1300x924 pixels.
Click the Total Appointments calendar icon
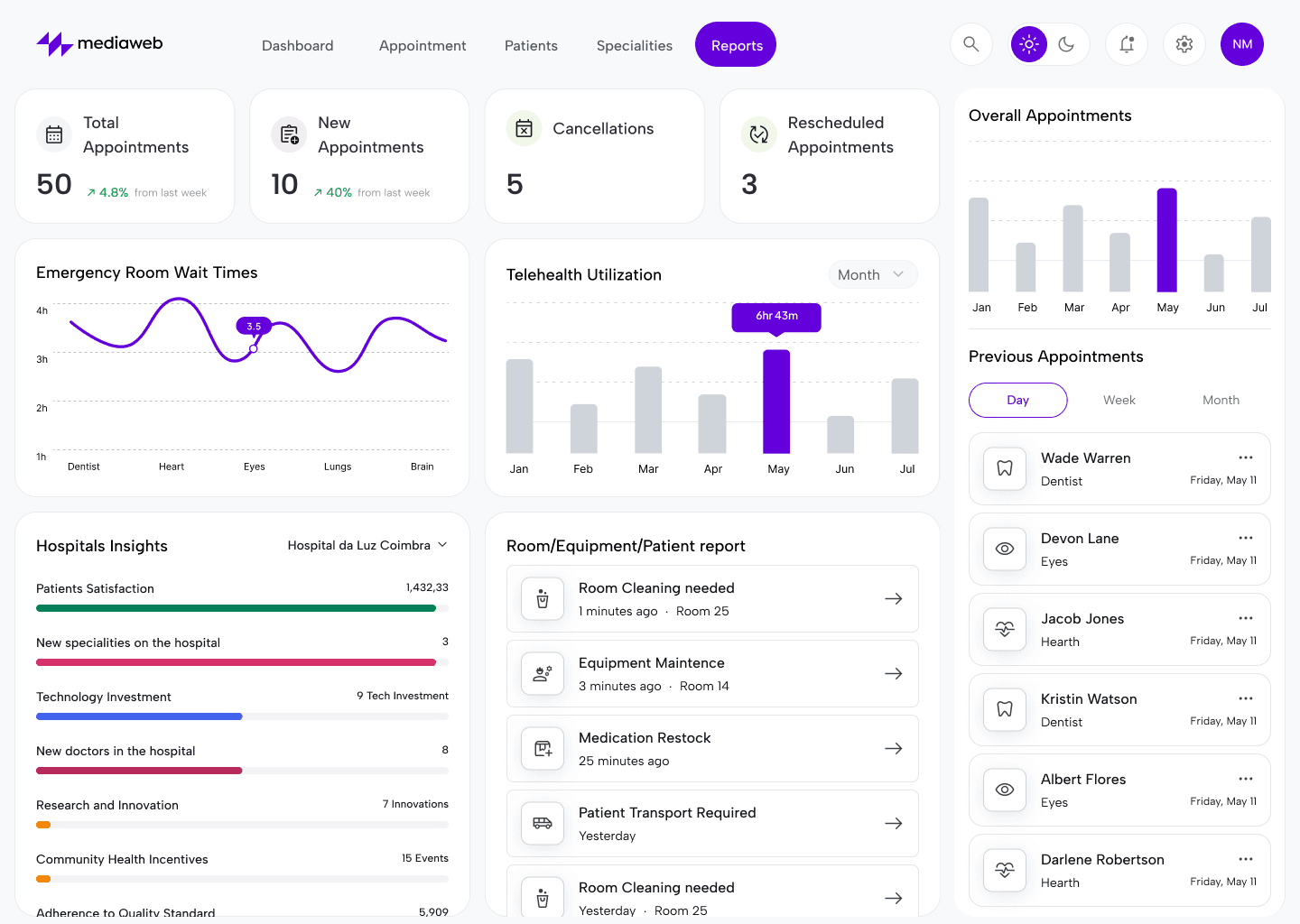point(54,134)
